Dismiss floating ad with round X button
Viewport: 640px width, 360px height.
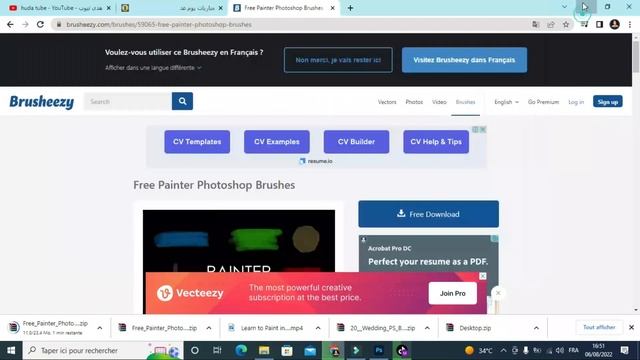click(x=498, y=293)
